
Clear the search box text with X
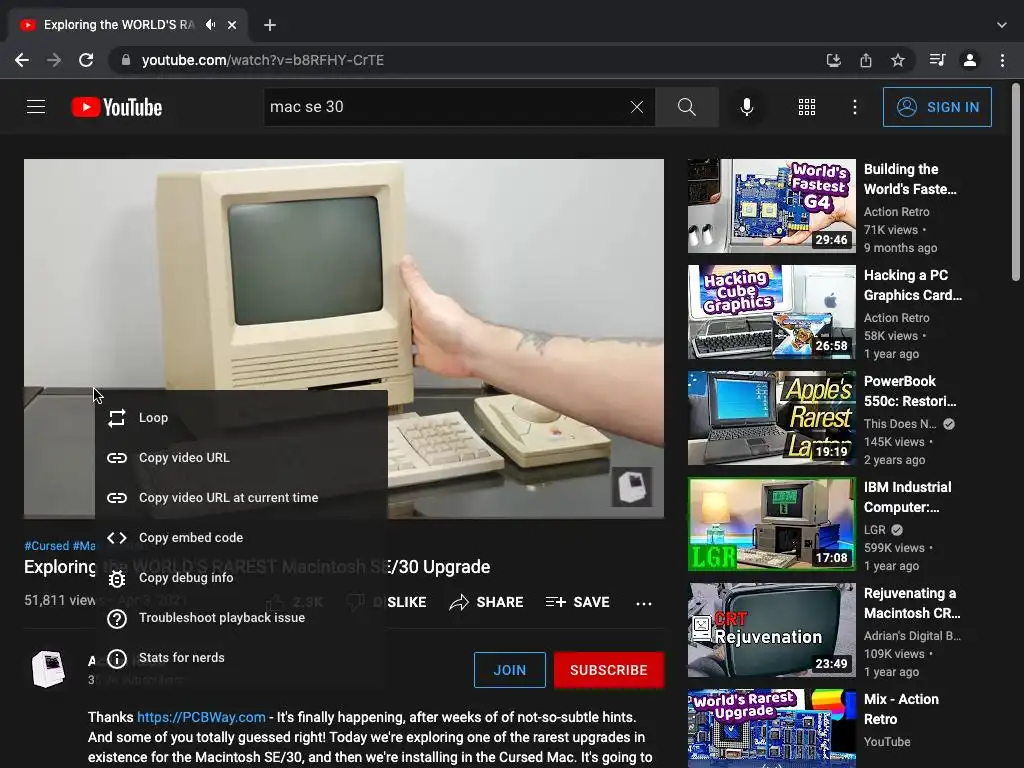pyautogui.click(x=637, y=106)
